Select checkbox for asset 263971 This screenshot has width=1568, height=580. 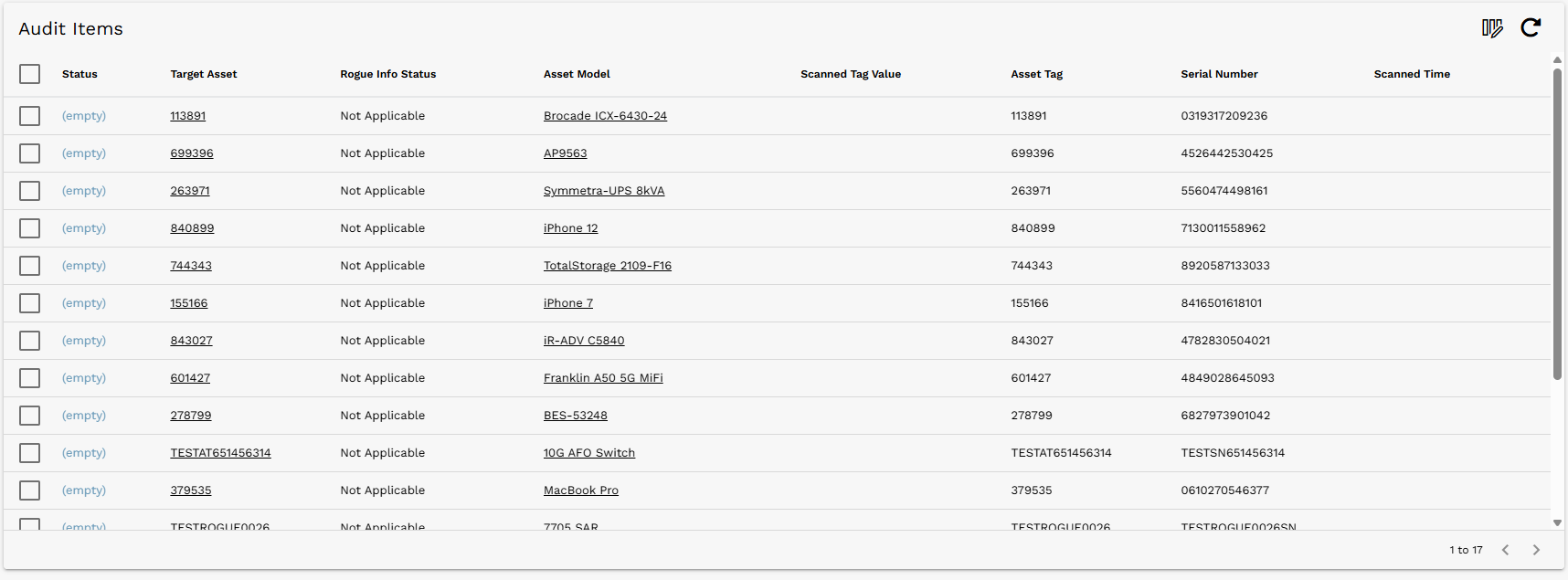pos(30,191)
